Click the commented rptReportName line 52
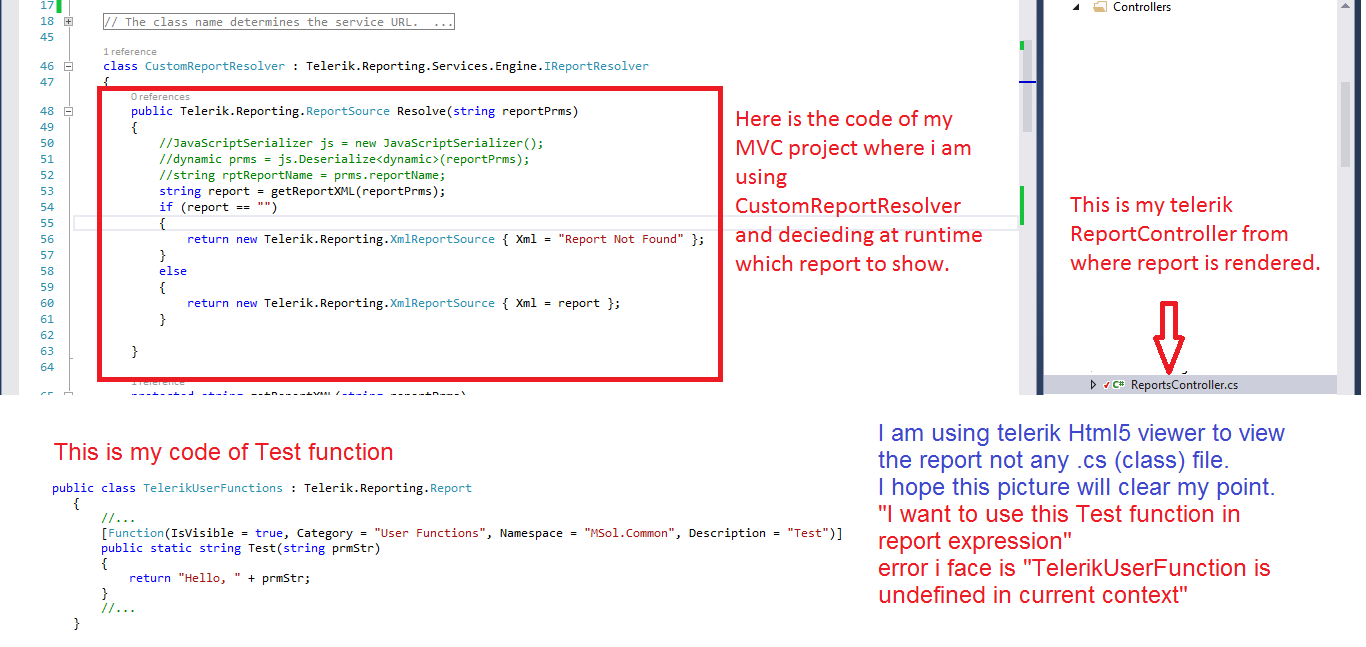1366x647 pixels. (302, 175)
